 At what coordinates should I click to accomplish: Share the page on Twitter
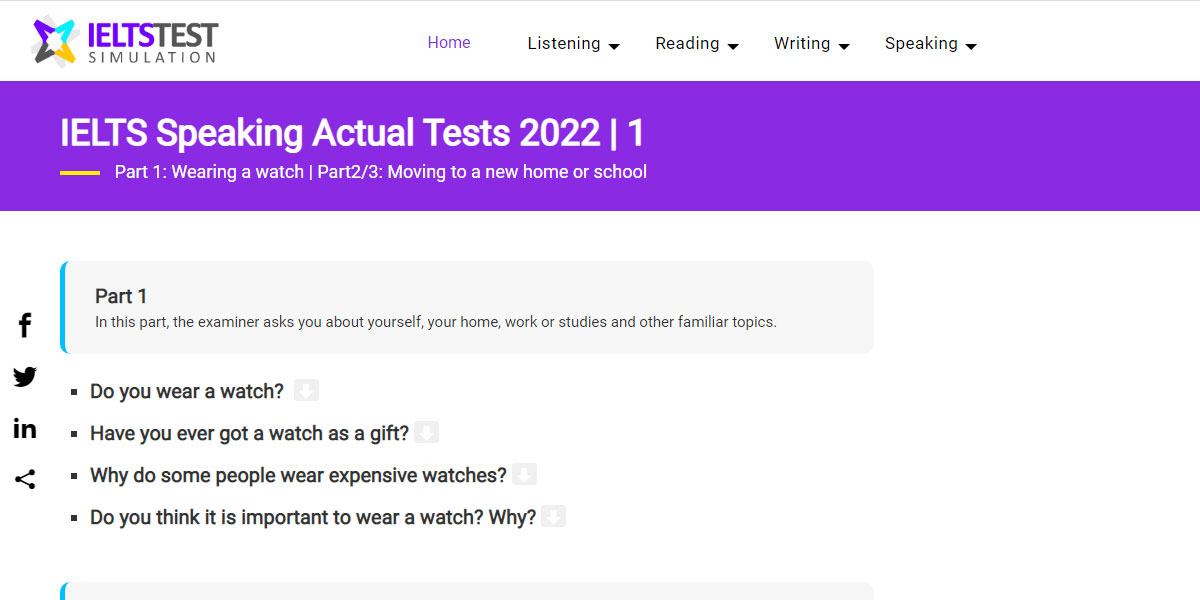pos(24,377)
